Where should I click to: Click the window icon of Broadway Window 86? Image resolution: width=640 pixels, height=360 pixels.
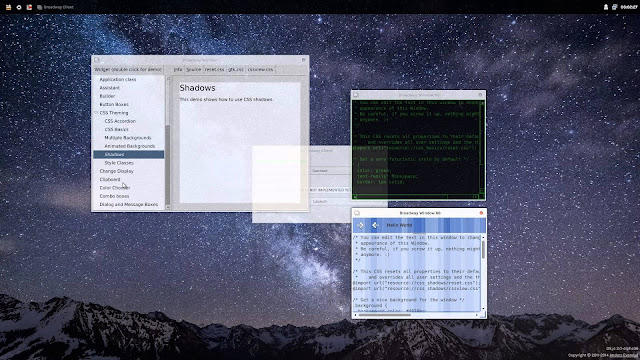point(357,213)
